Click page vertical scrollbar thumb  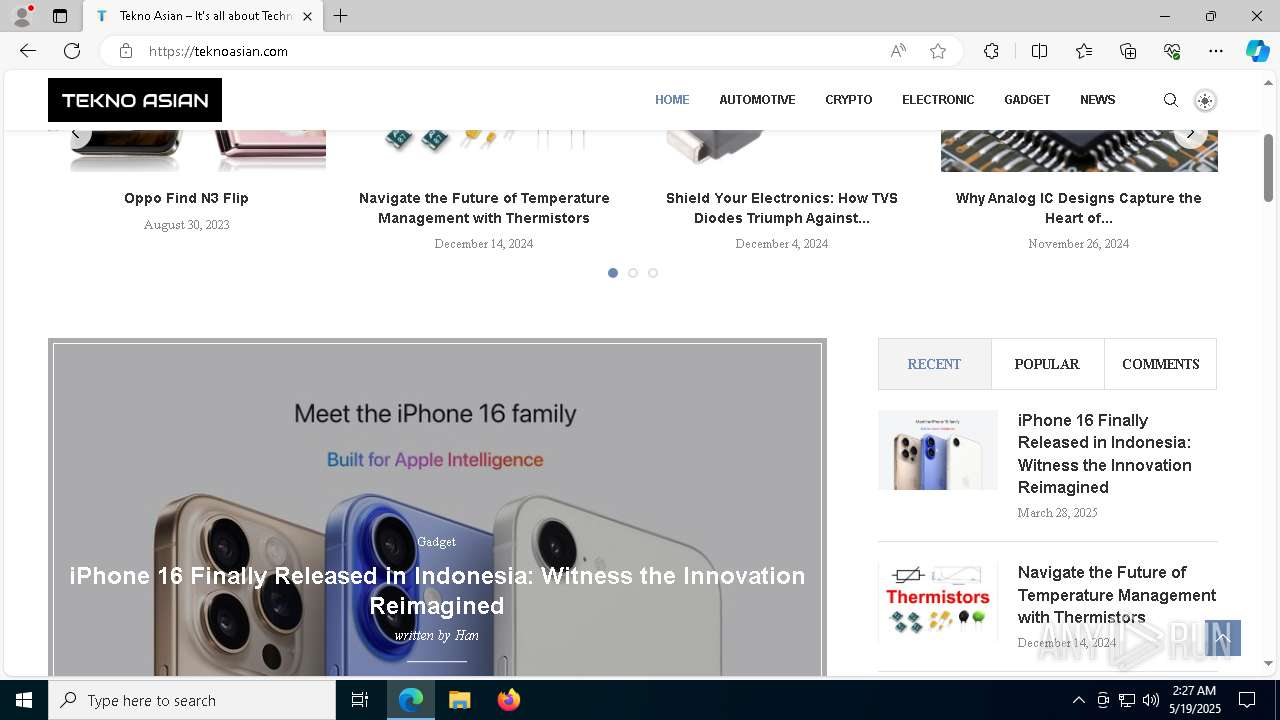pyautogui.click(x=1268, y=167)
